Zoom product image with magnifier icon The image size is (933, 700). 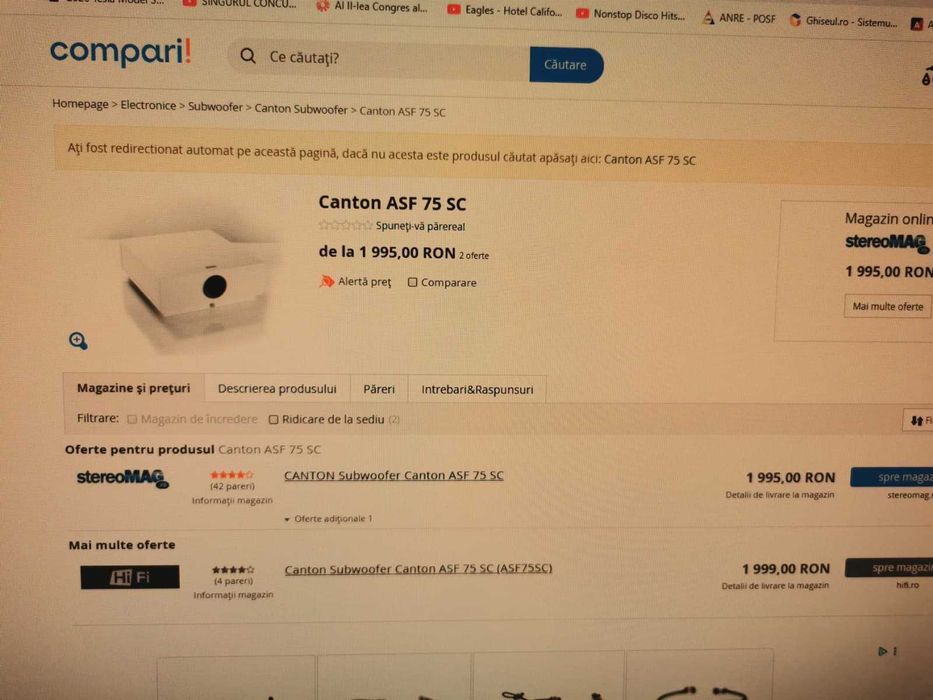point(78,341)
